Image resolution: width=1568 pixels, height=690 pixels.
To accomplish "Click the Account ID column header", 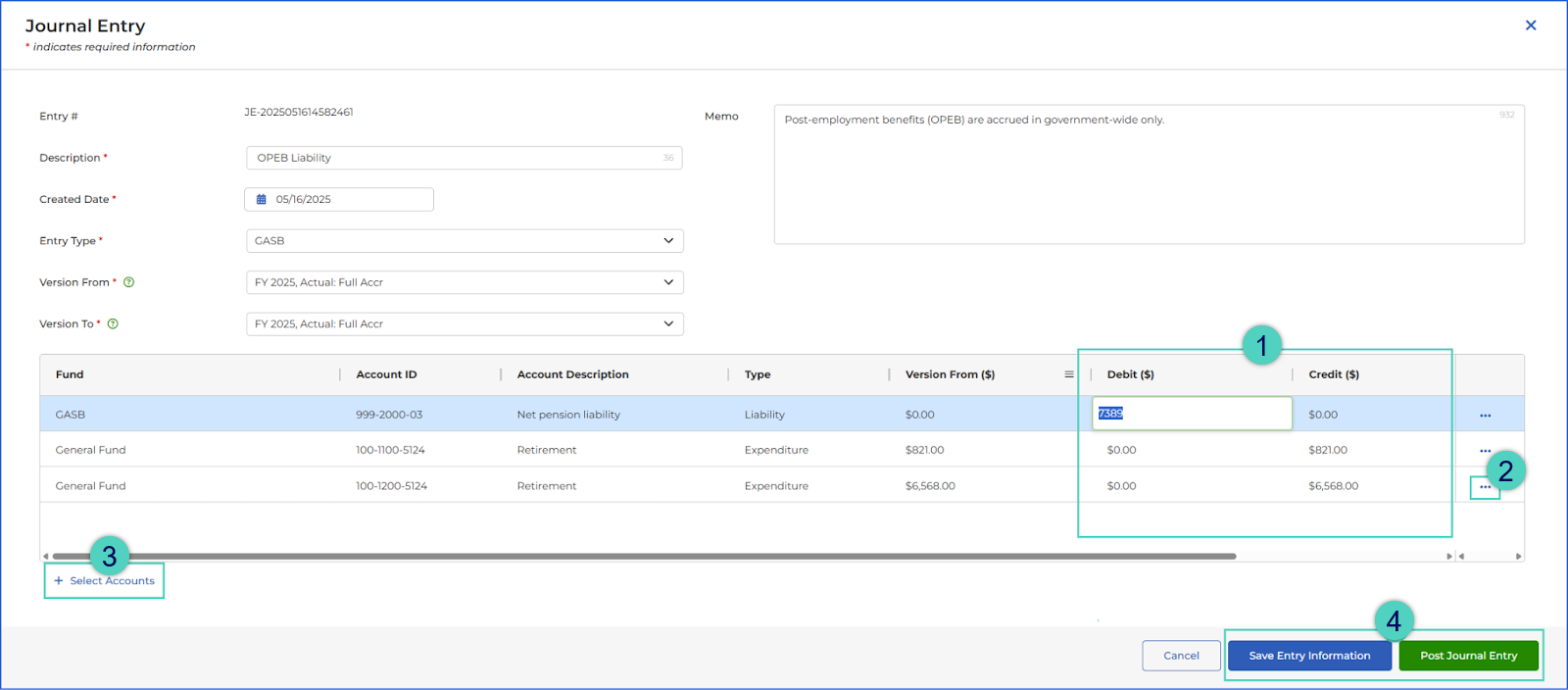I will (386, 374).
